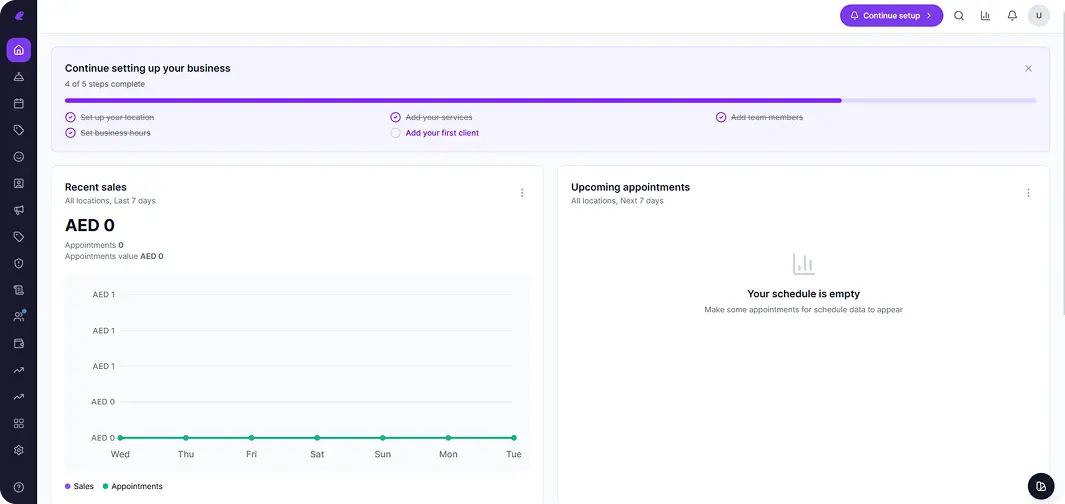Screen dimensions: 1065x504
Task: Open the team members icon with blue dot
Action: click(18, 317)
